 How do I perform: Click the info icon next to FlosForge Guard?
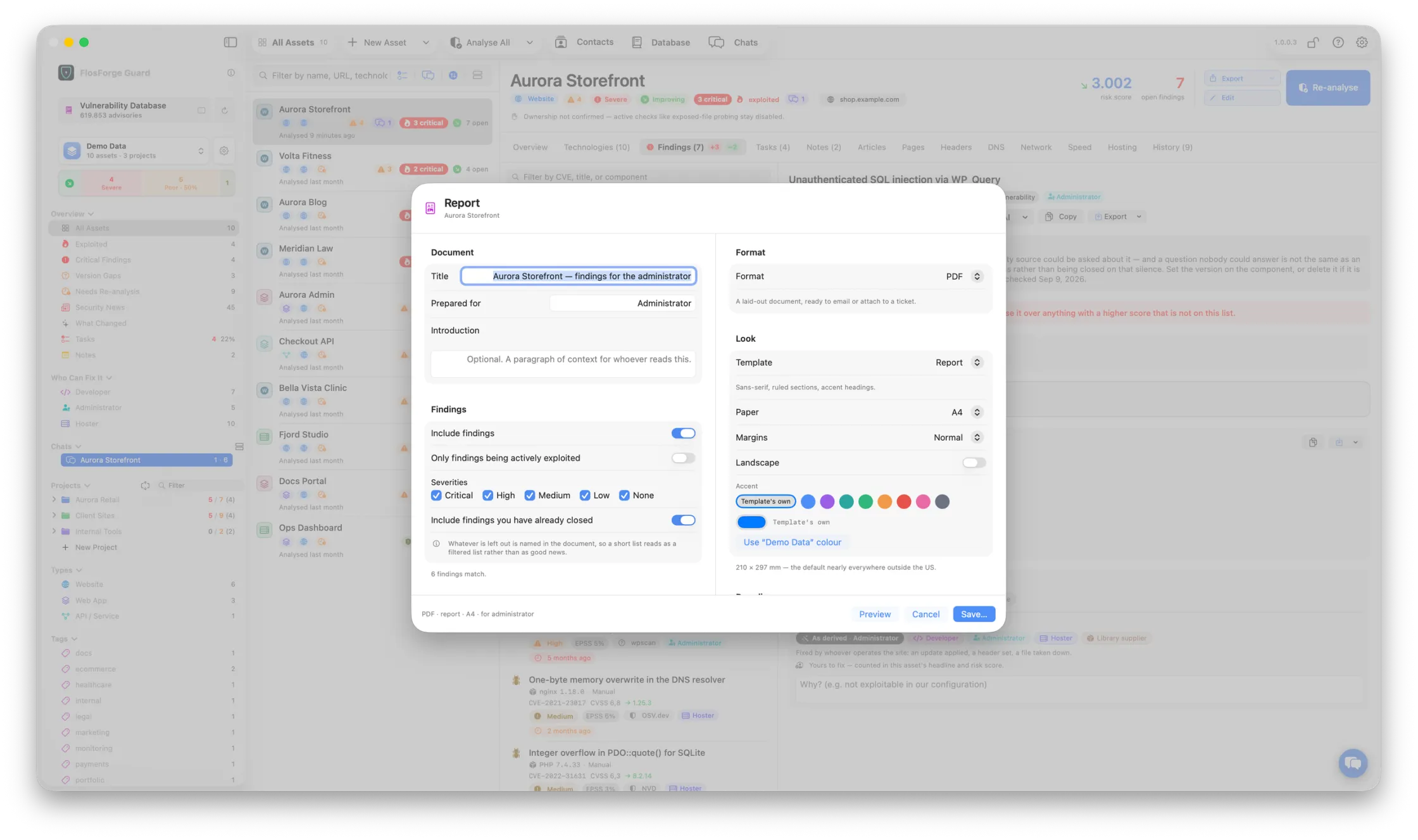coord(231,73)
